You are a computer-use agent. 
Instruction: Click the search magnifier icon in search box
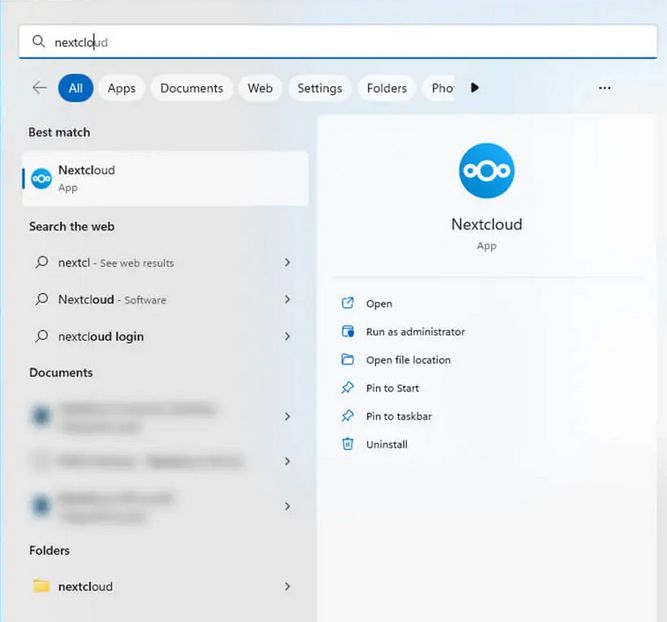point(38,42)
